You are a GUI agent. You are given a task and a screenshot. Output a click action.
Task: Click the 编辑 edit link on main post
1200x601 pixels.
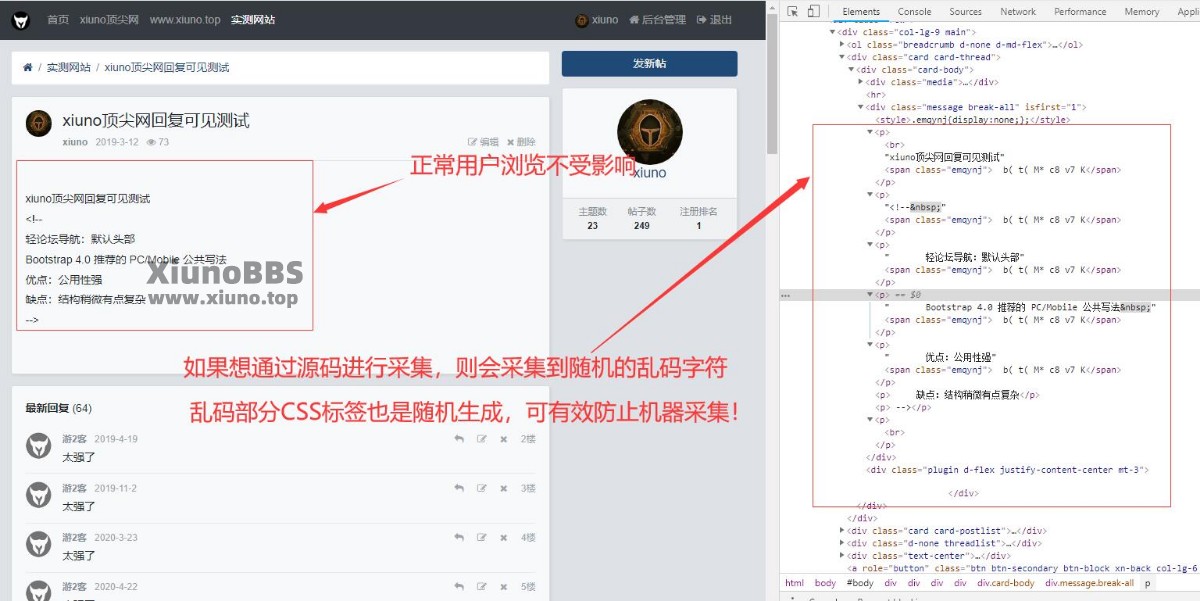pos(483,142)
